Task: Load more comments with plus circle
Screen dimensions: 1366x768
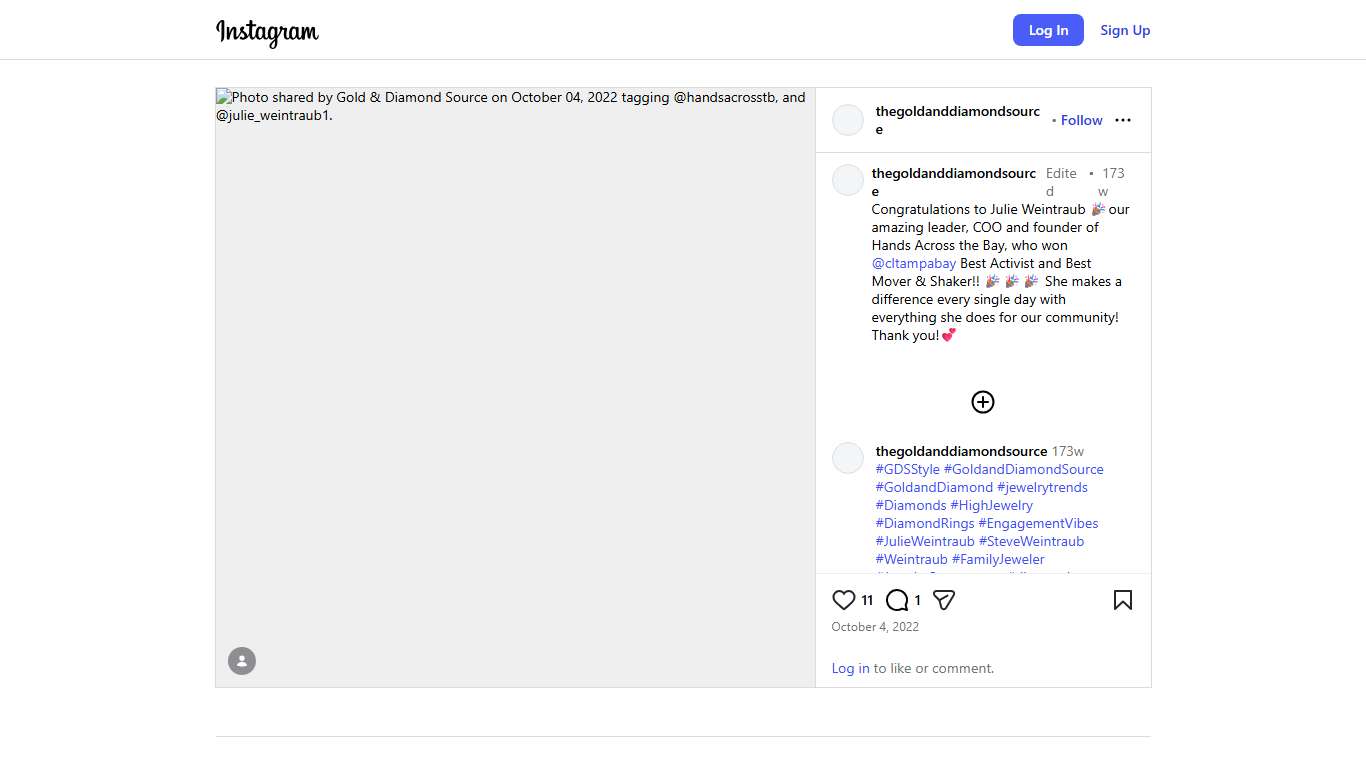Action: click(982, 402)
